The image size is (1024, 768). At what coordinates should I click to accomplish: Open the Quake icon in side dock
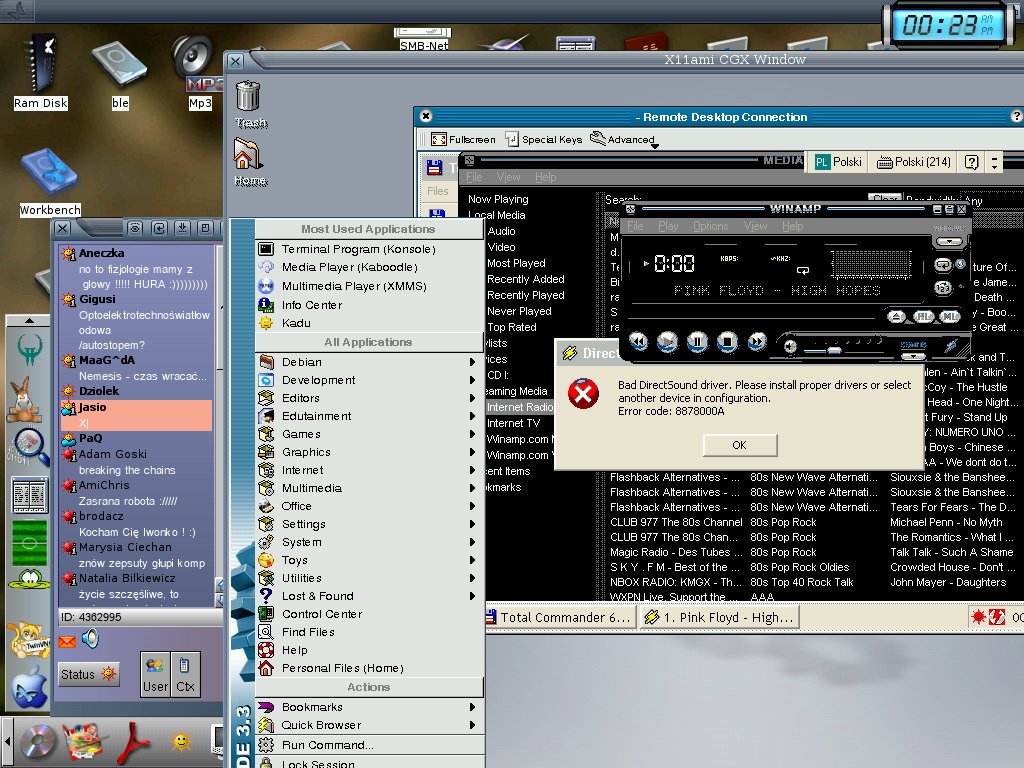pyautogui.click(x=29, y=350)
